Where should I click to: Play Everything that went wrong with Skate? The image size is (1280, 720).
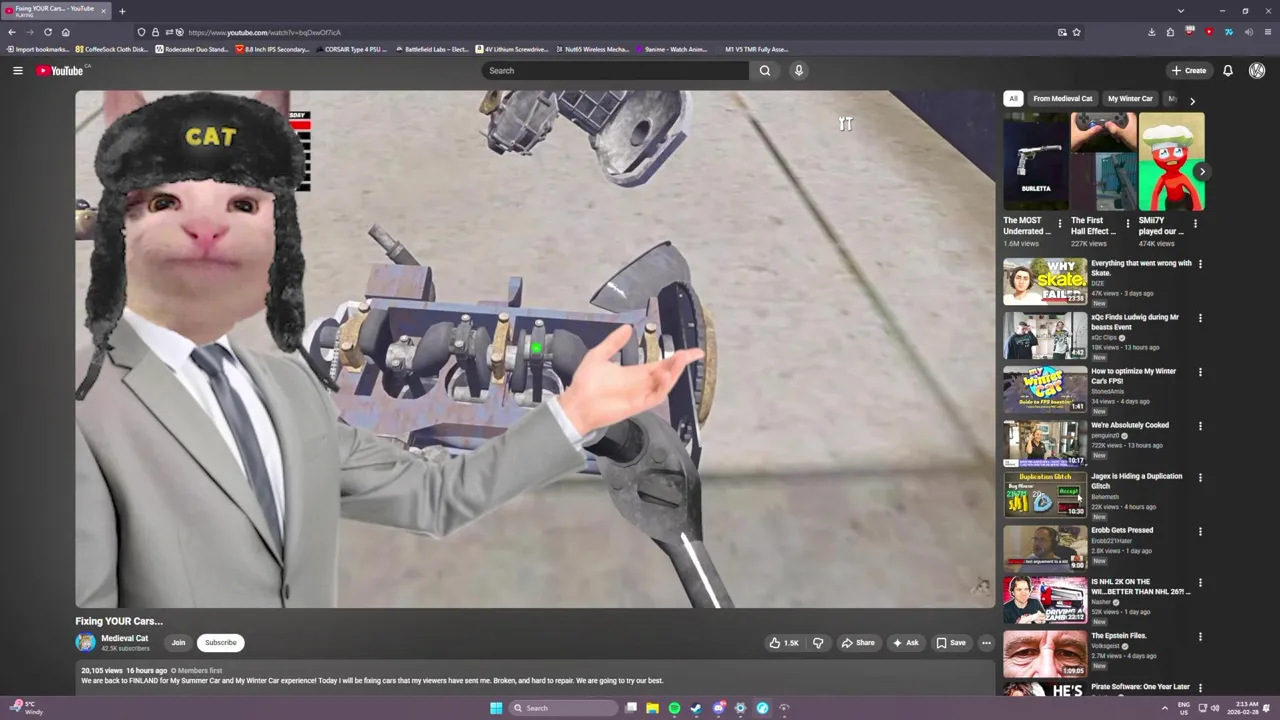pyautogui.click(x=1045, y=281)
